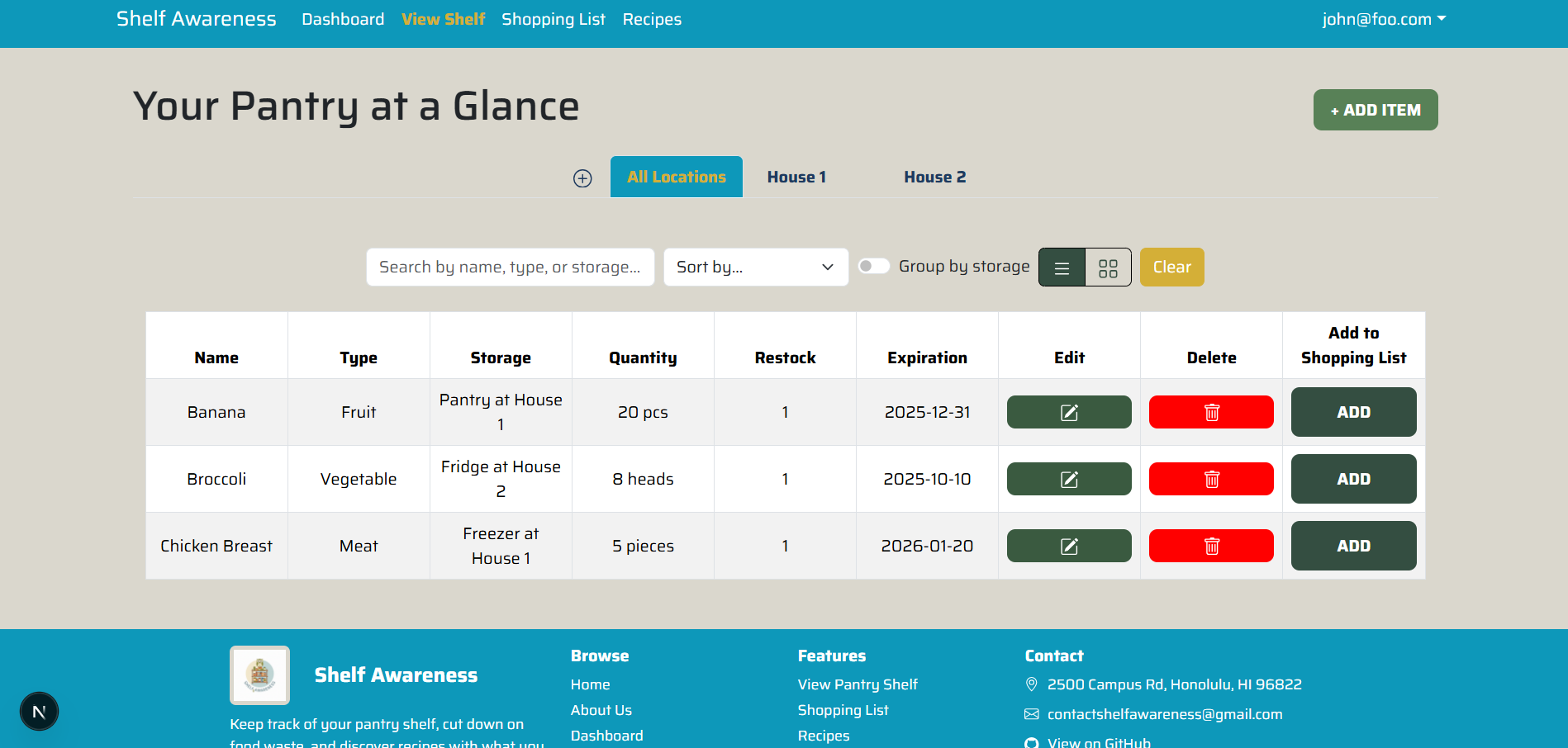The image size is (1568, 748).
Task: Open the sort options chevron
Action: pyautogui.click(x=826, y=267)
